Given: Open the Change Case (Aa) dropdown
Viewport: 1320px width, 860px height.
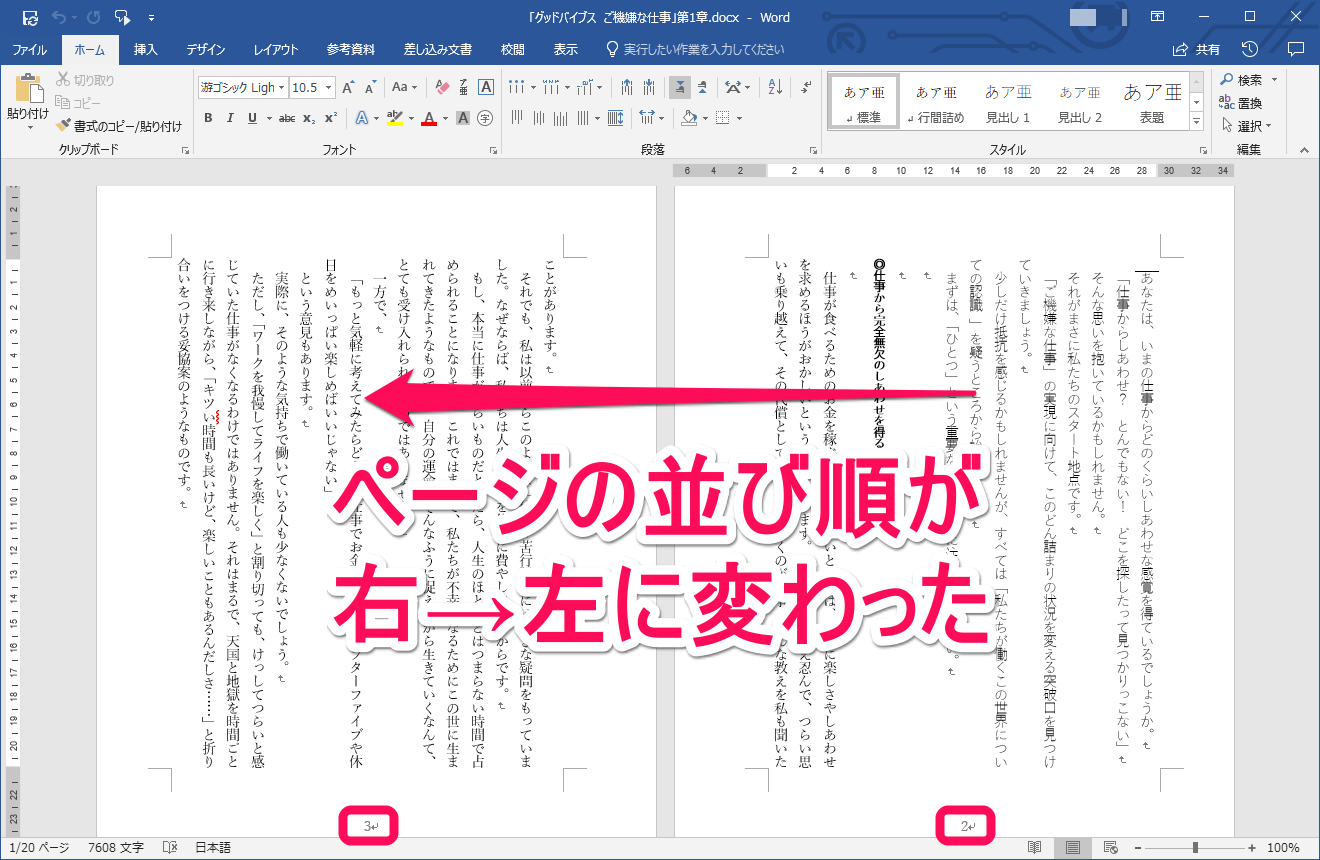Looking at the screenshot, I should (x=405, y=88).
